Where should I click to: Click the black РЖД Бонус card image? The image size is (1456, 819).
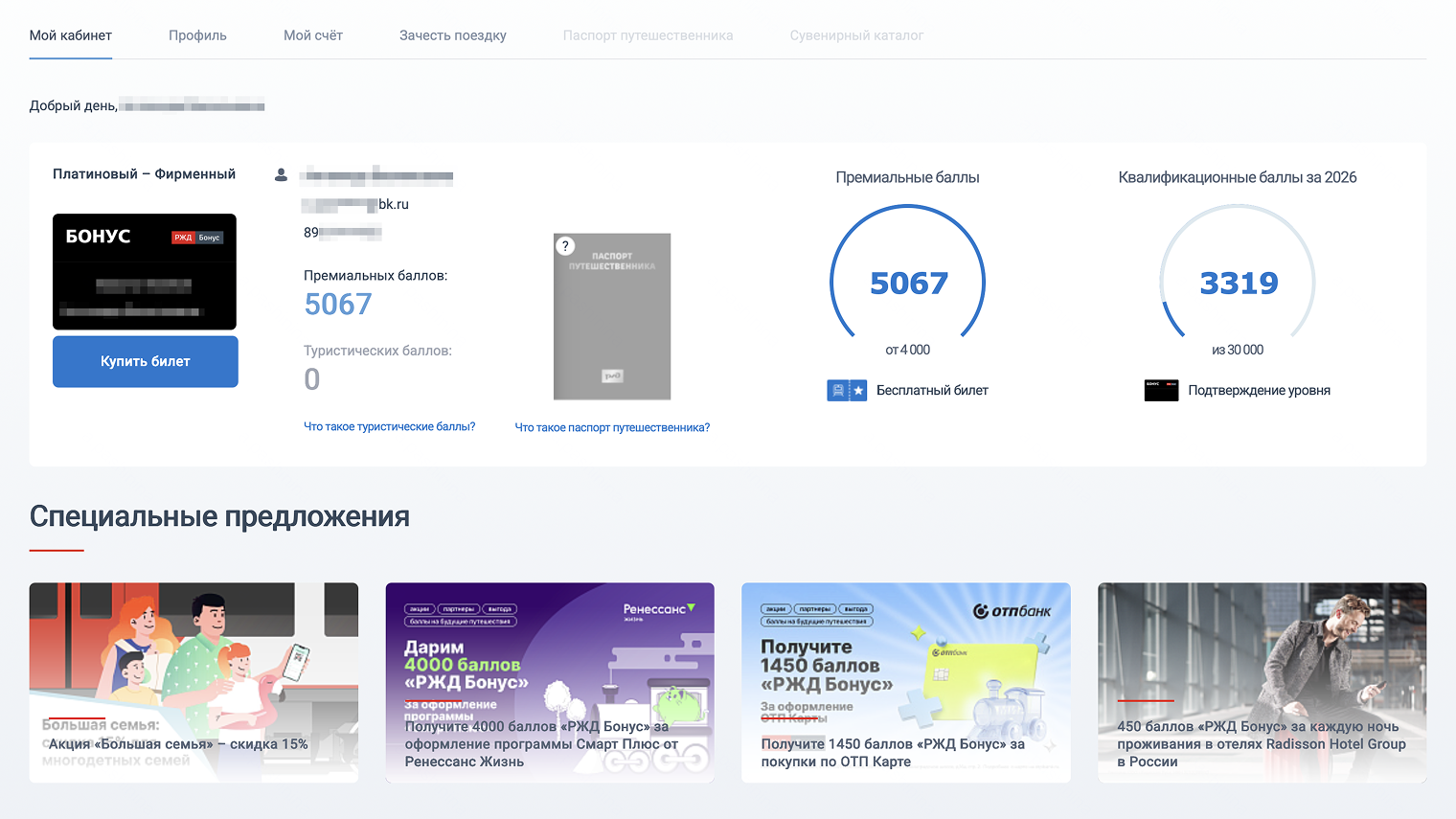click(145, 272)
